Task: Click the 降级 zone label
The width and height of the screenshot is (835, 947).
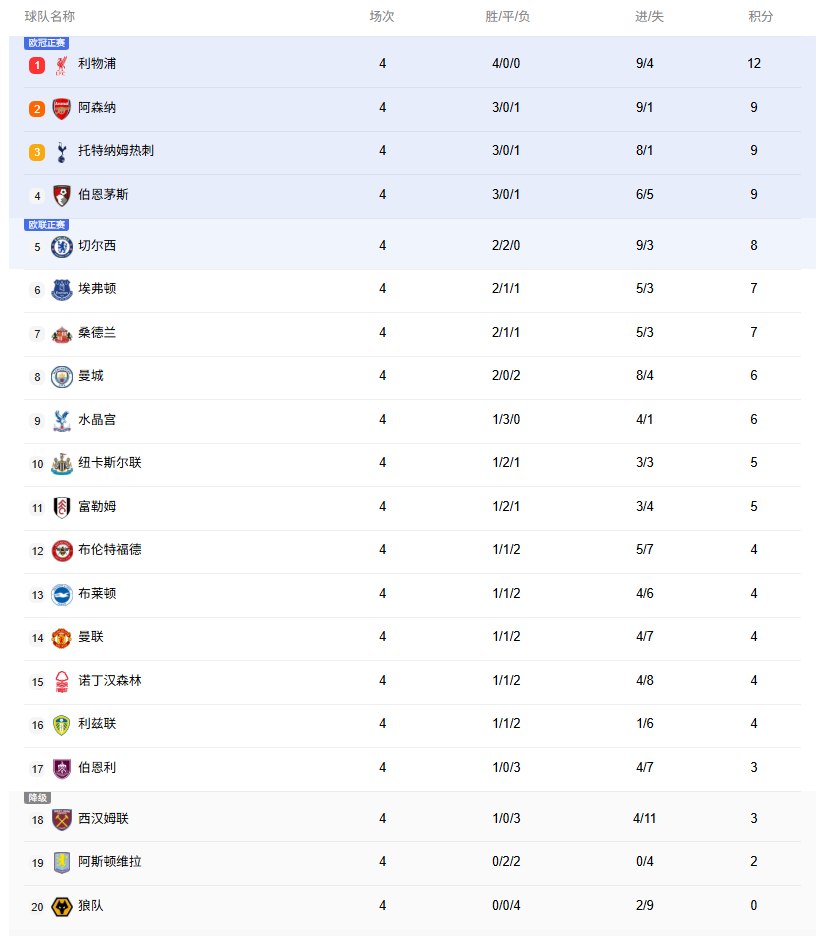Action: click(x=37, y=798)
